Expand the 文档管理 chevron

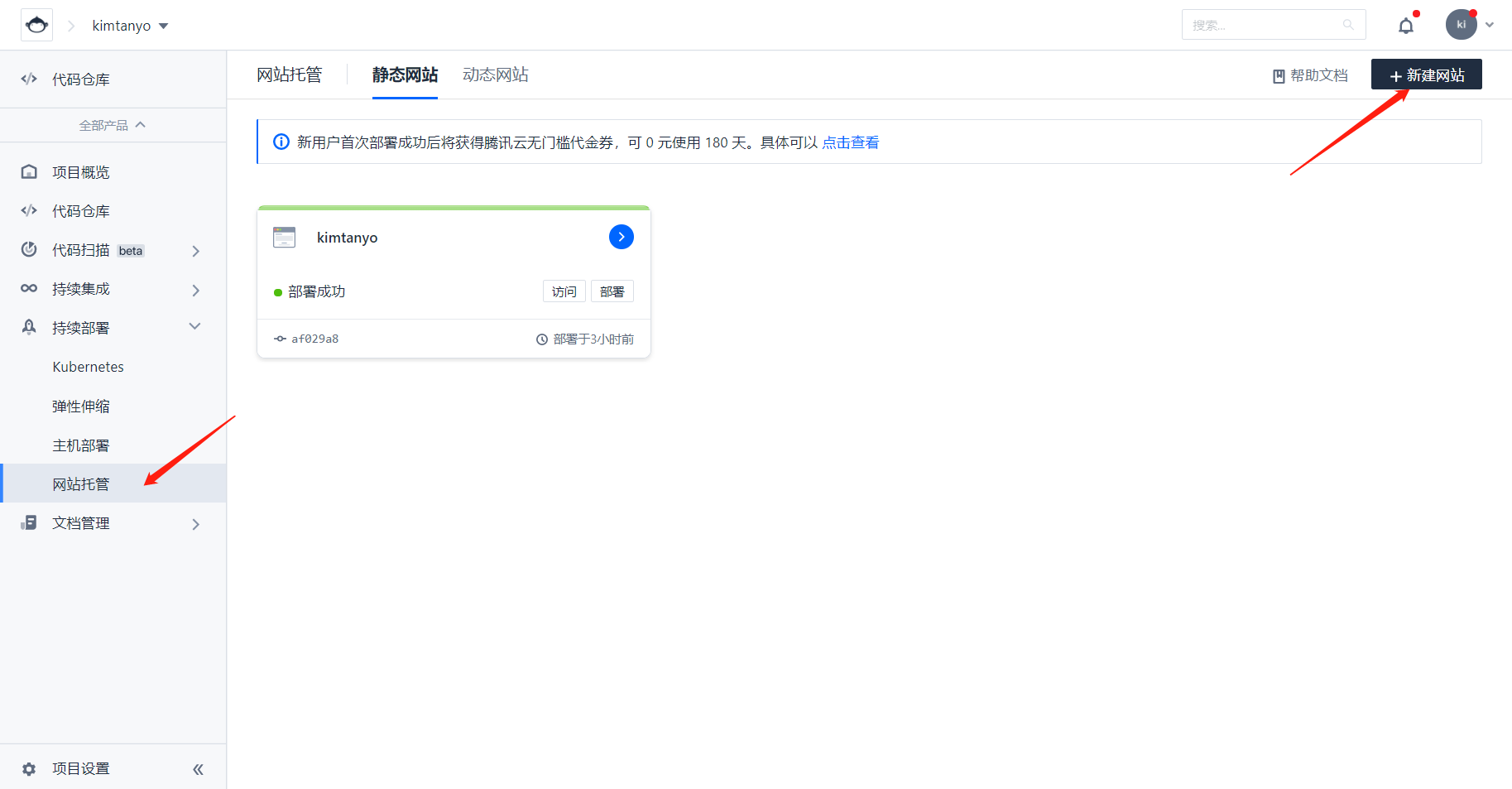196,524
